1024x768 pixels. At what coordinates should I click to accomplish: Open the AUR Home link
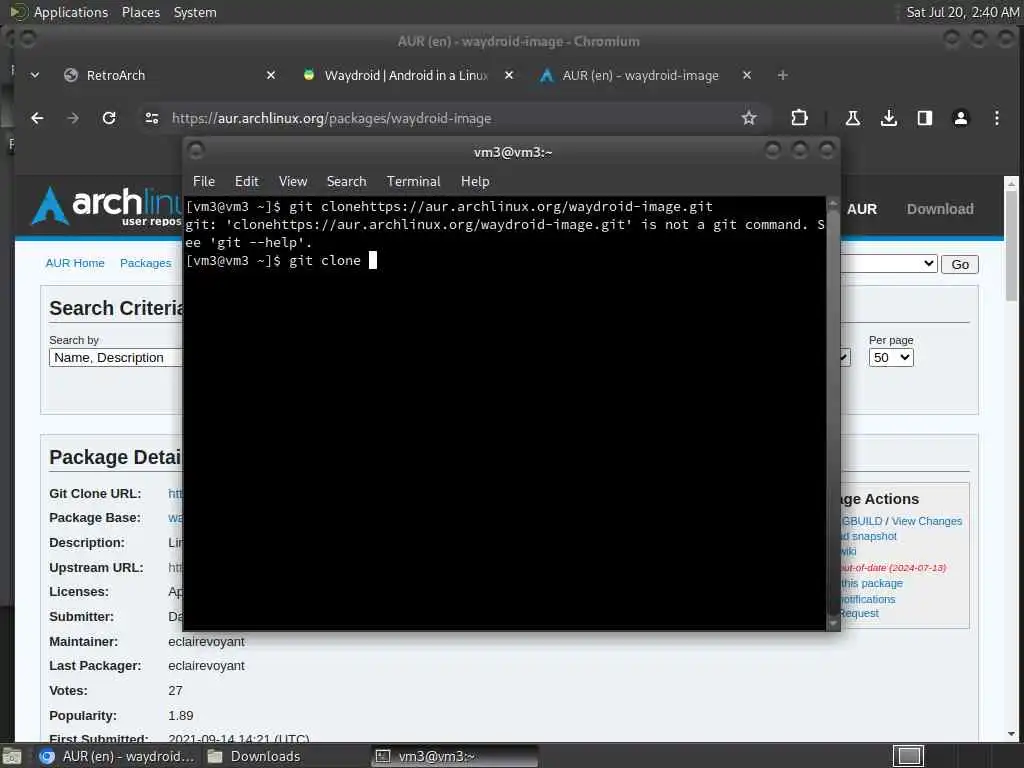[75, 263]
